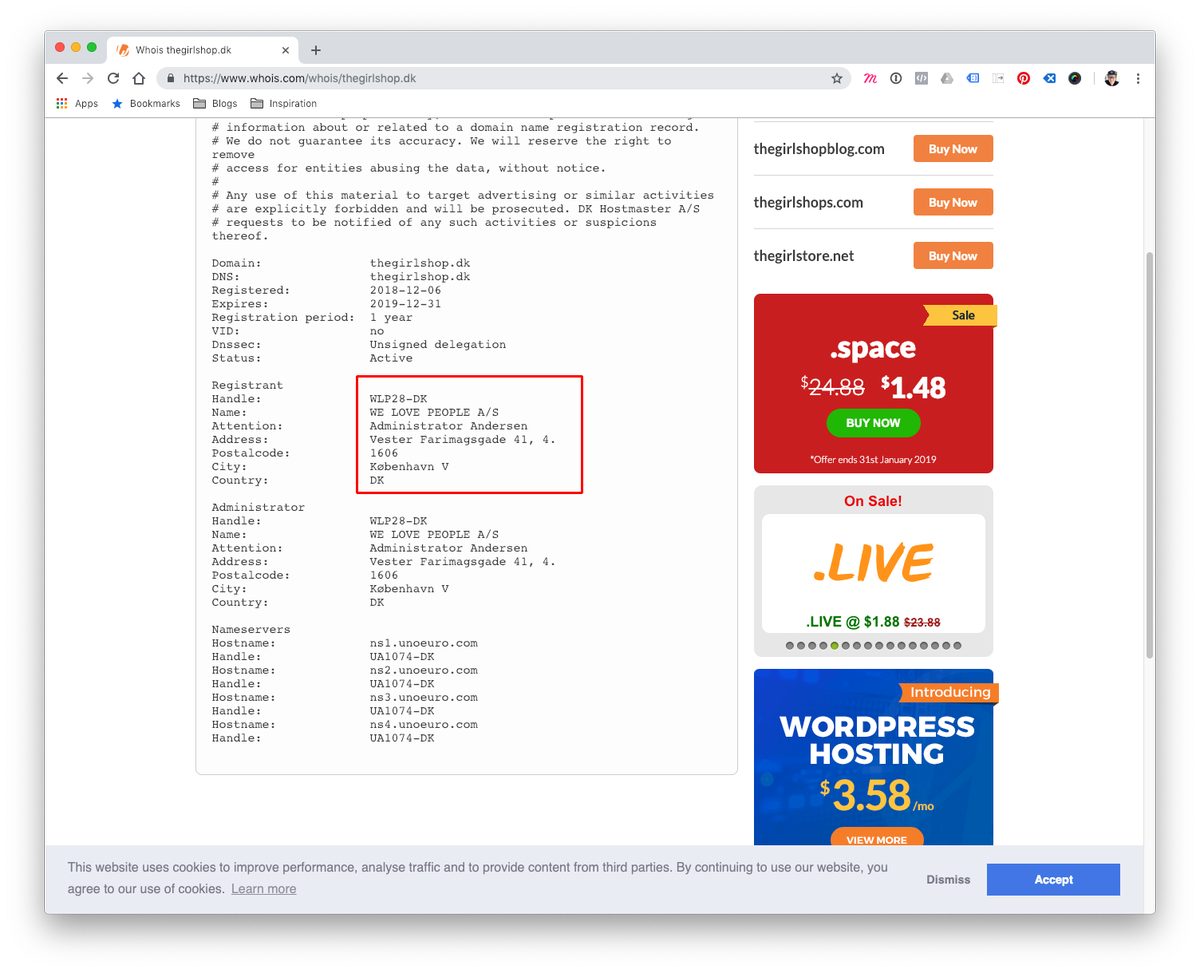Open a new browser tab
This screenshot has width=1200, height=973.
coord(316,50)
